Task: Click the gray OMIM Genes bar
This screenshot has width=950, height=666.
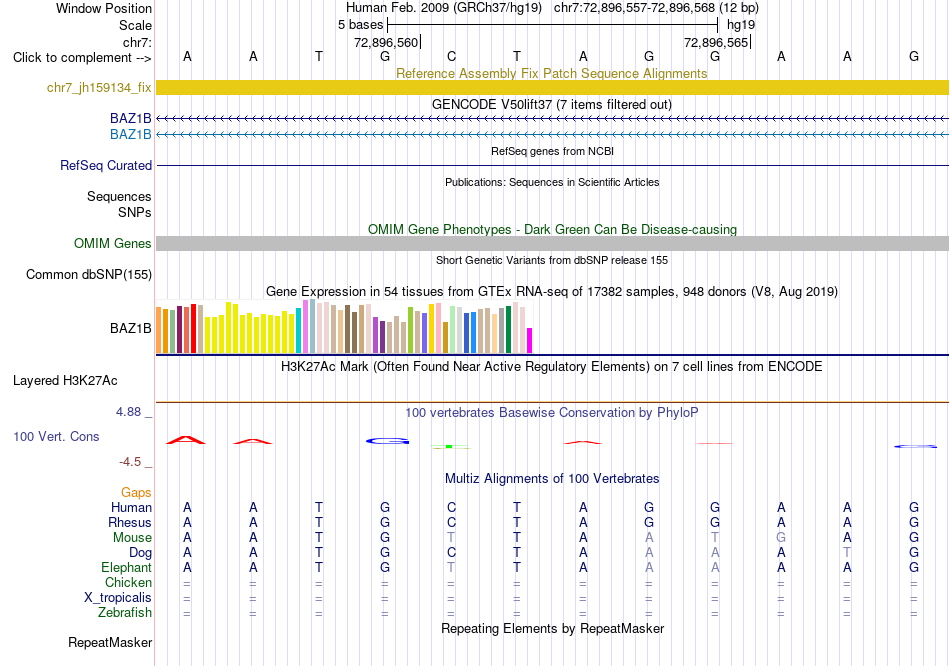Action: [x=552, y=243]
